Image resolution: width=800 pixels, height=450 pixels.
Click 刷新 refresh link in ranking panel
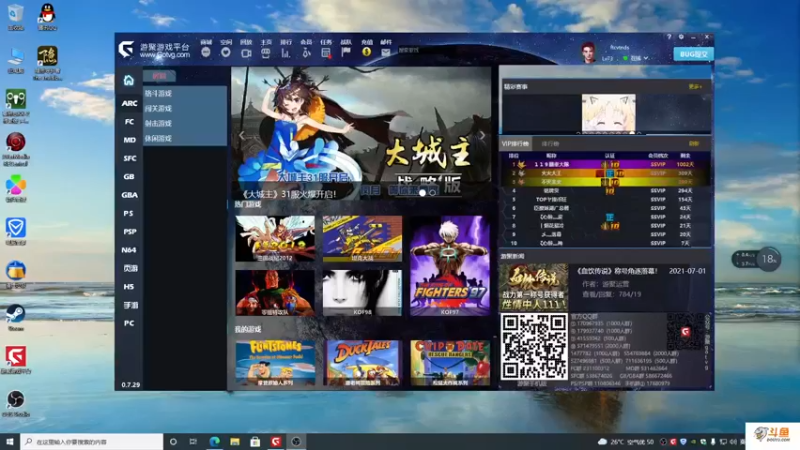tap(694, 144)
